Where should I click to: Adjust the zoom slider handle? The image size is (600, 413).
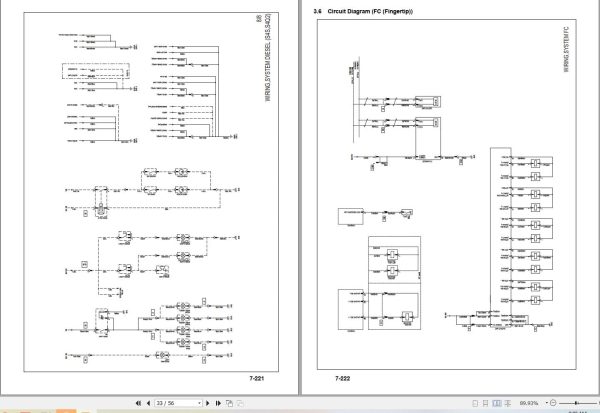[576, 403]
